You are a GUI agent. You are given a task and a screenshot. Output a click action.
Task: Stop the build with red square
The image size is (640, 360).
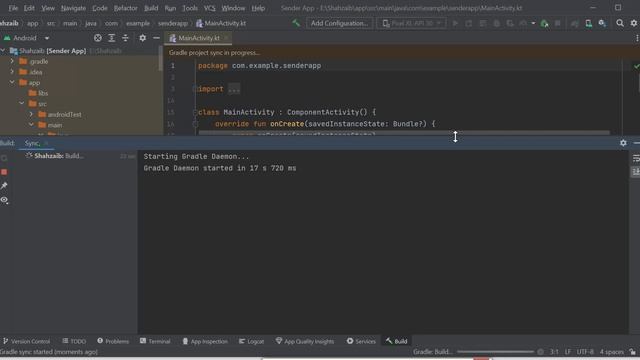pos(4,172)
